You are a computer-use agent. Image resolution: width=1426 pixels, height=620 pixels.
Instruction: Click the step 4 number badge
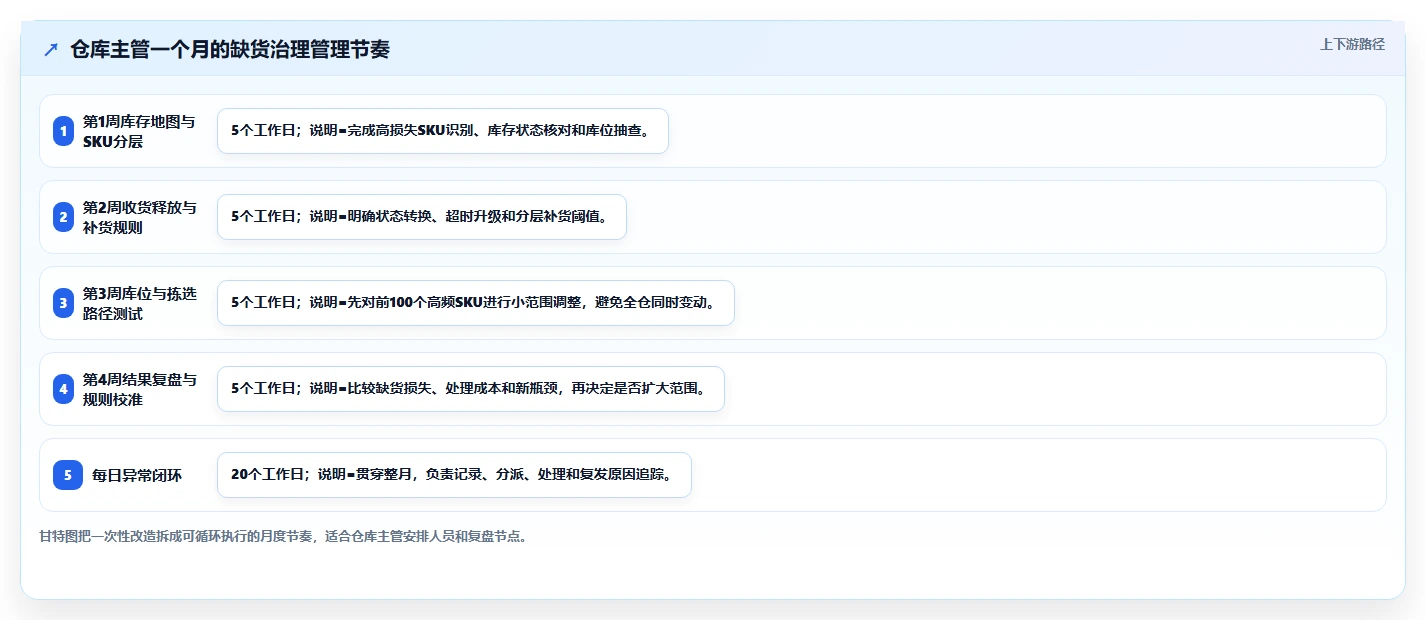pos(64,389)
